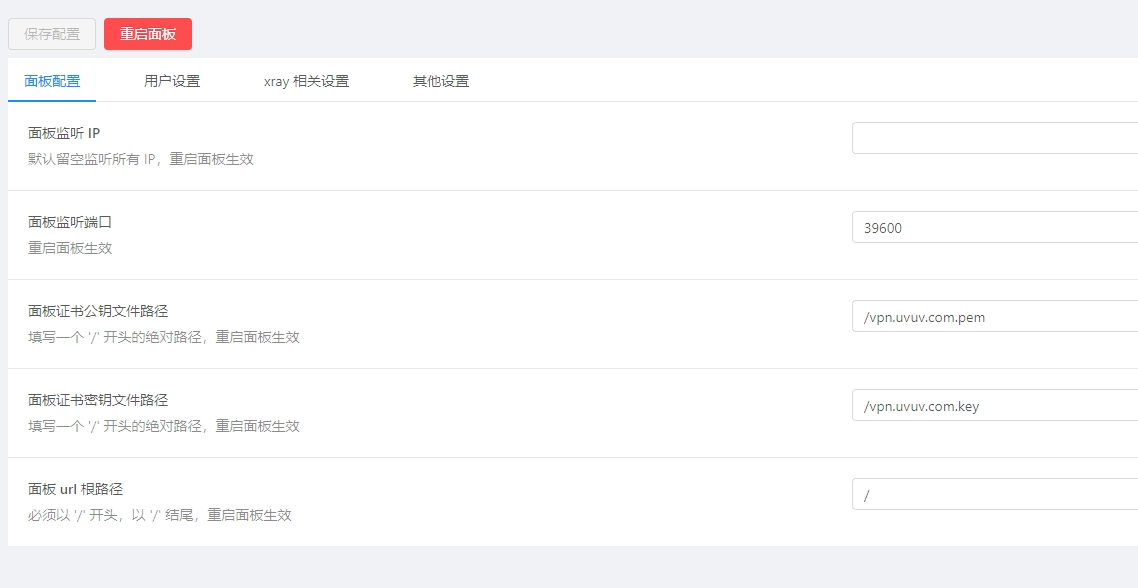Click the 默认留空监听所有 IP description text
1138x588 pixels.
click(x=140, y=159)
